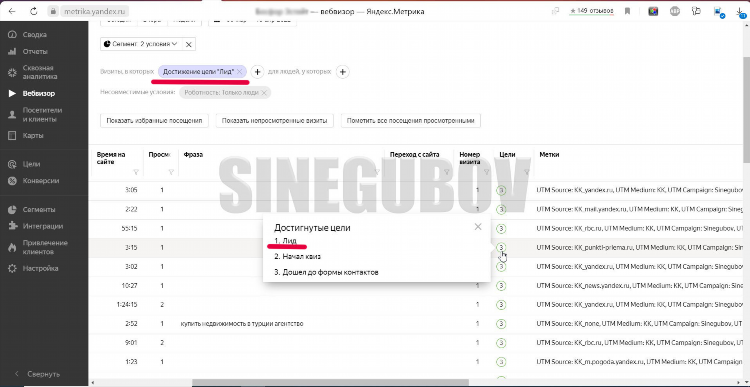
Task: Go to Сегменты in sidebar menu
Action: click(x=39, y=210)
